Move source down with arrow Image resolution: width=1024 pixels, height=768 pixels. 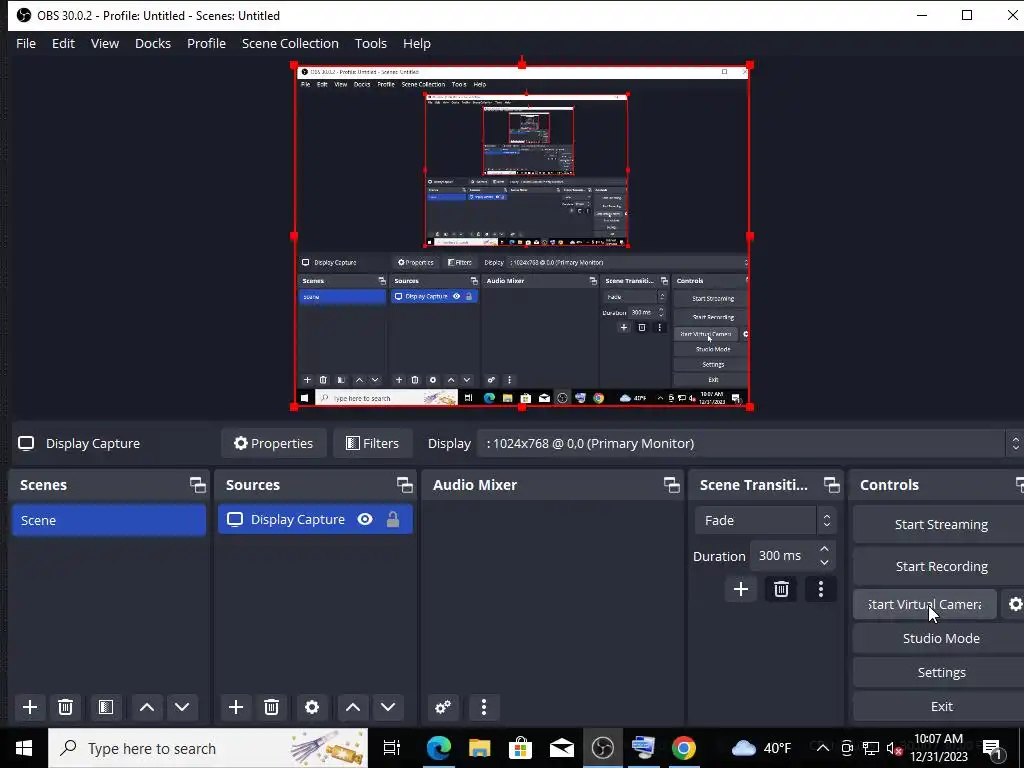pos(388,707)
